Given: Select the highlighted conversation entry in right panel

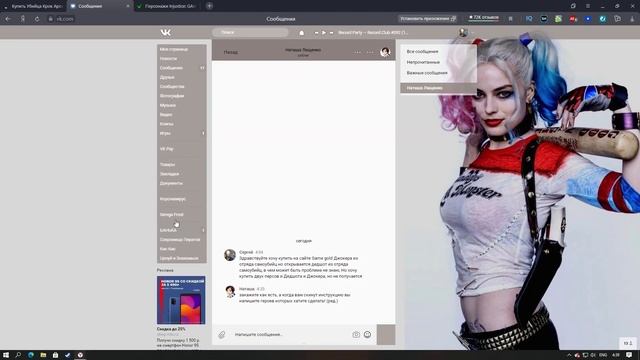Looking at the screenshot, I should 438,88.
